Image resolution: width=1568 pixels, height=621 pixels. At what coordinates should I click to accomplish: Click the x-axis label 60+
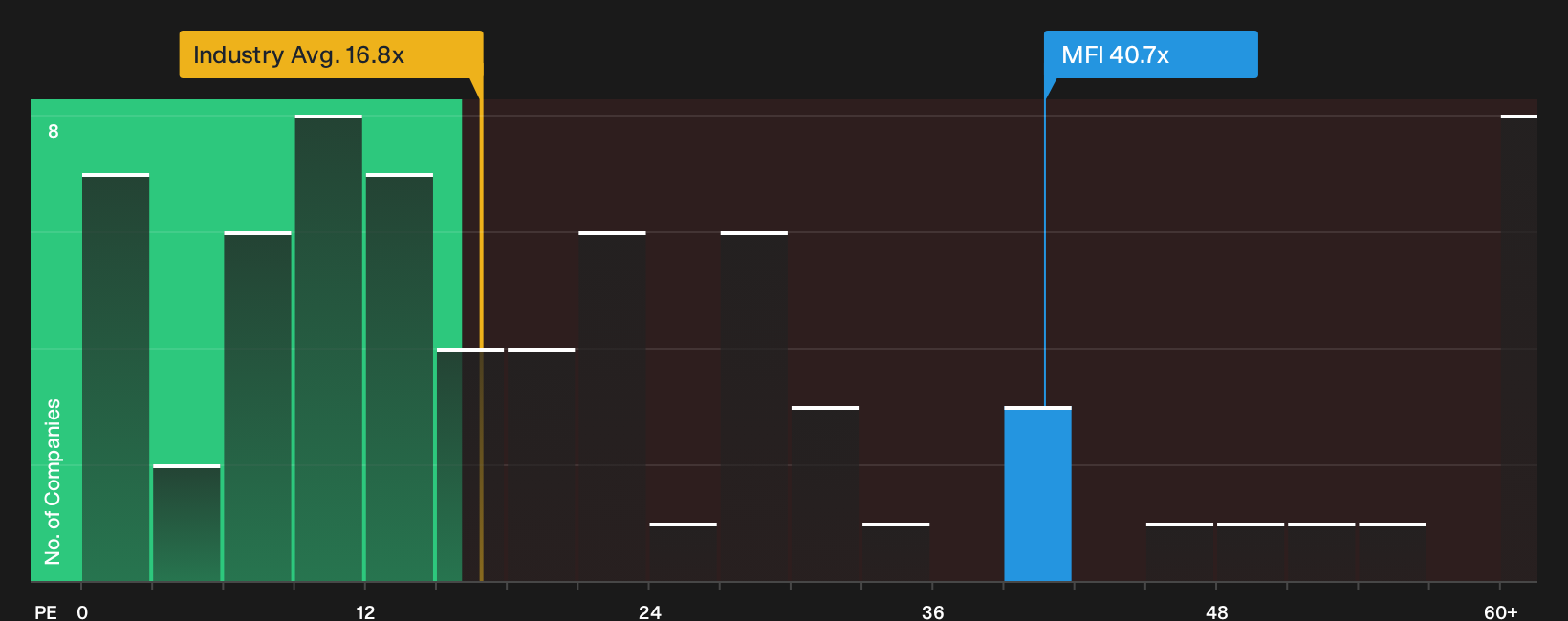[x=1501, y=612]
